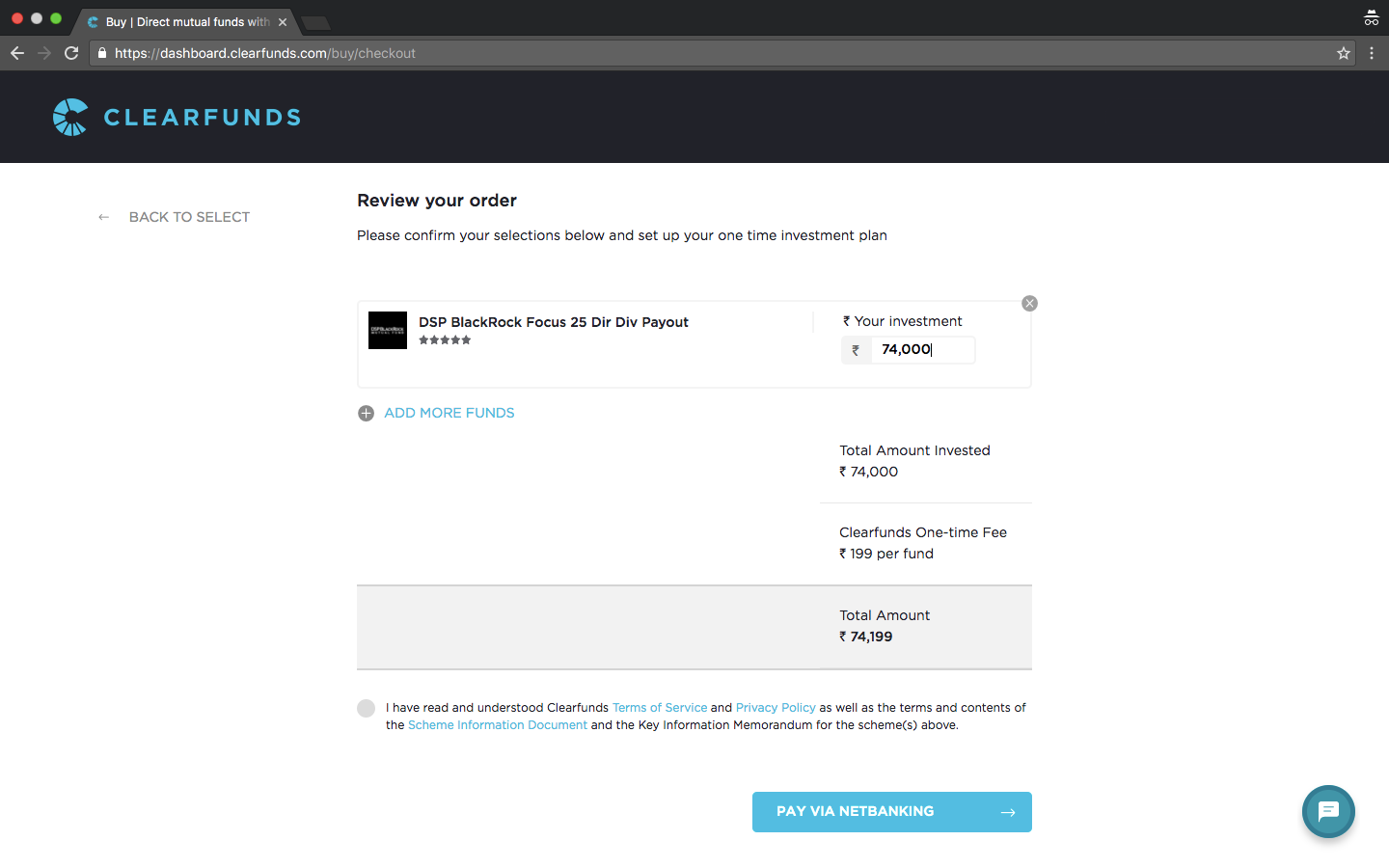Click the browser forward arrow
Screen dimensions: 1389x868
tap(44, 53)
